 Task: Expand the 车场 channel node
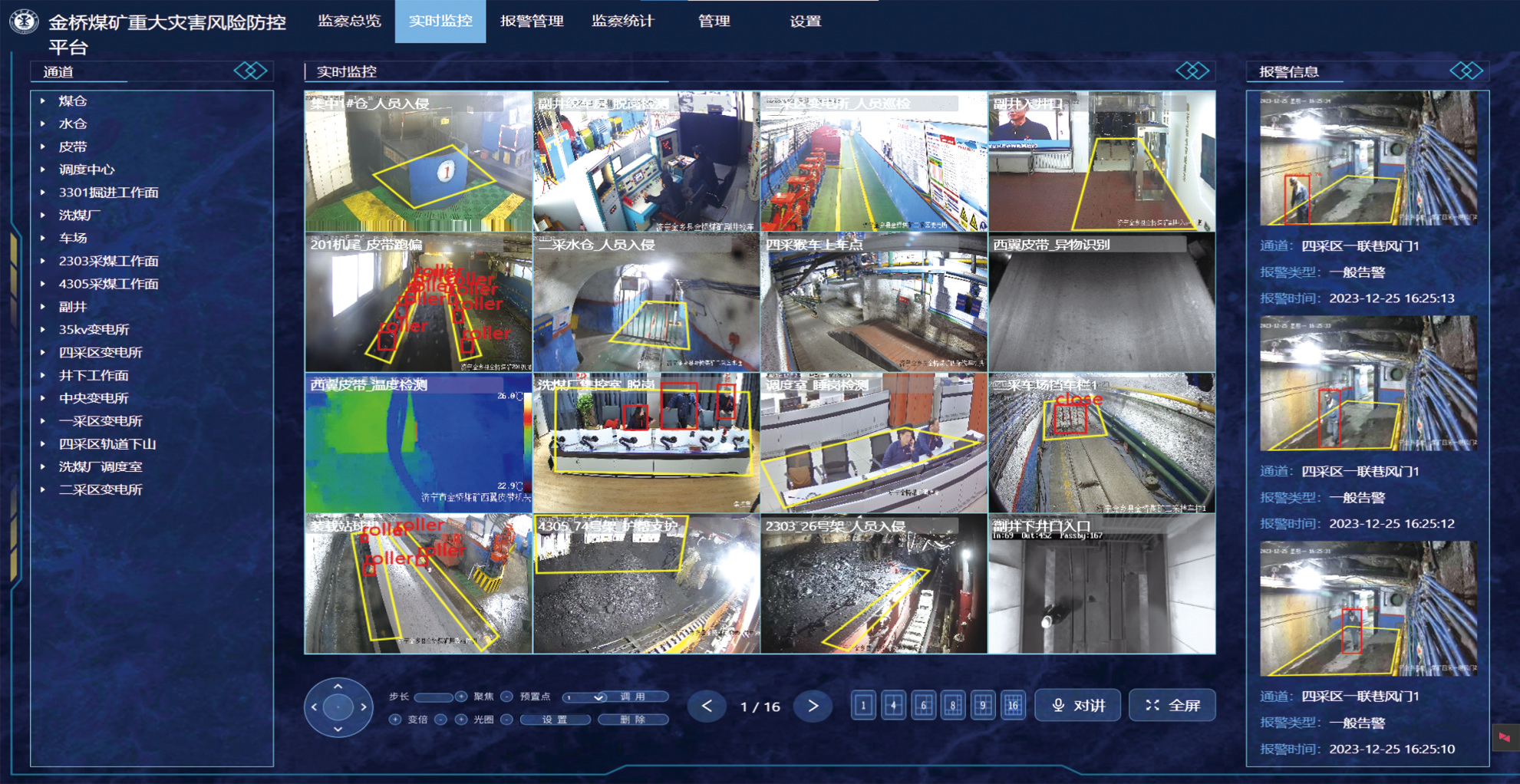click(43, 238)
